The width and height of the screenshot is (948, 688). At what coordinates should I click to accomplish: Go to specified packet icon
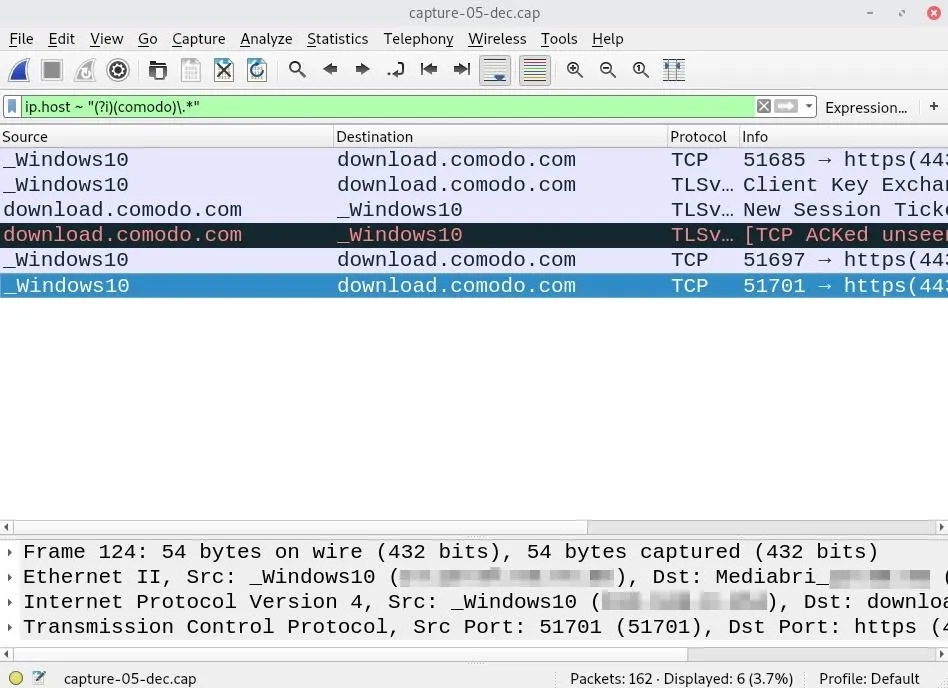coord(396,70)
